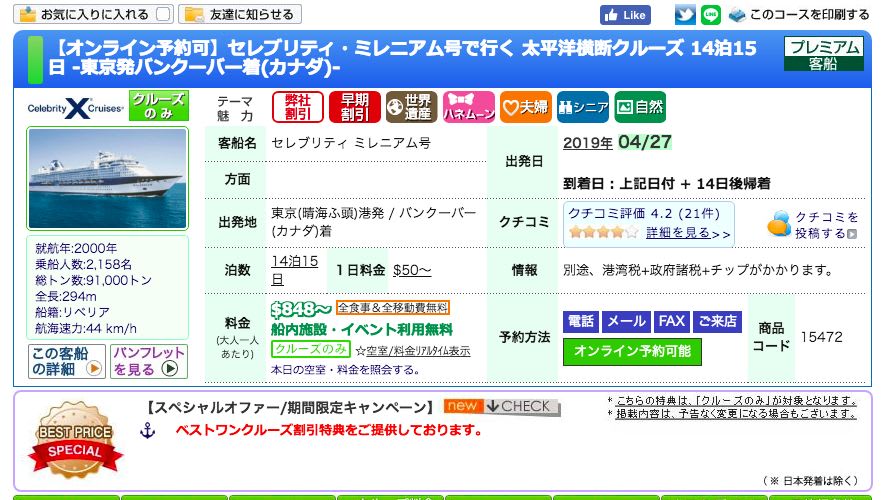The height and width of the screenshot is (500, 882).
Task: Click the outlined クルーズのみ tag under price
Action: 310,349
